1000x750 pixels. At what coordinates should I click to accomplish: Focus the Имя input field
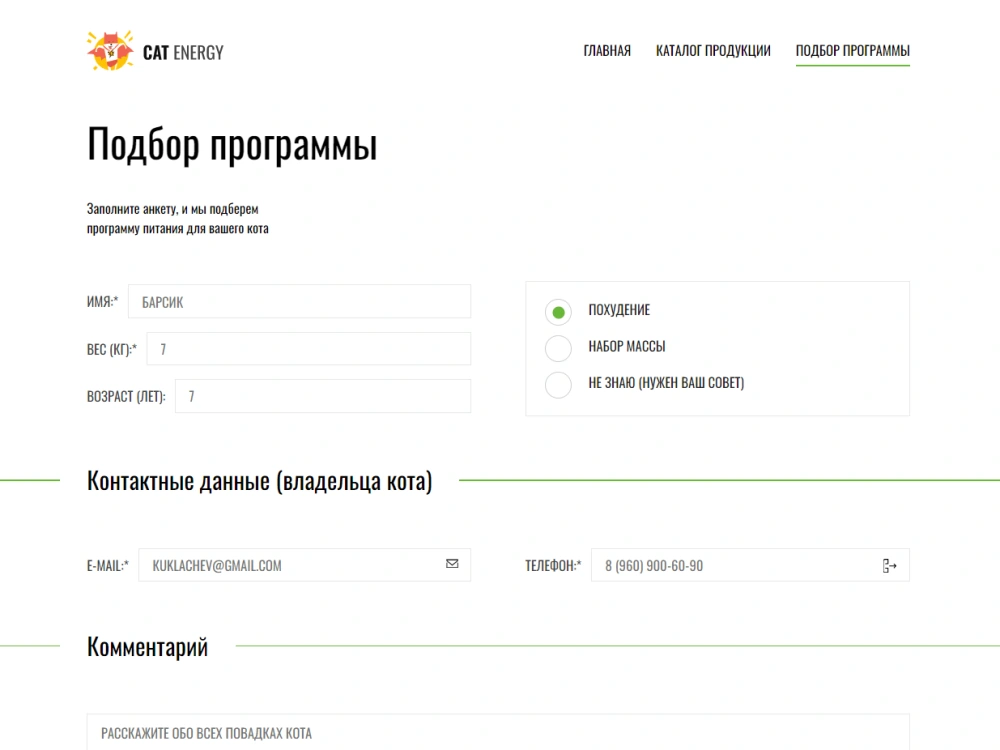point(300,302)
